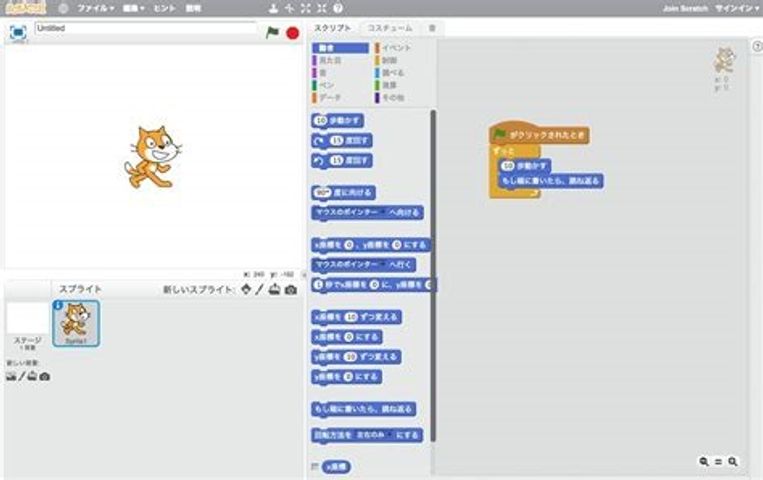This screenshot has width=763, height=480.
Task: Paint a new sprite with the brush icon
Action: coord(259,290)
